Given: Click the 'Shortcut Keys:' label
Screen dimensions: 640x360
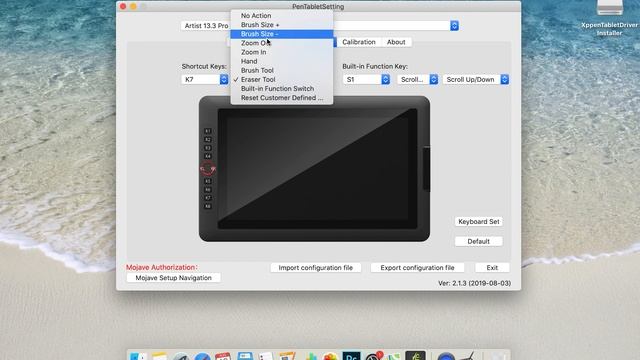Looking at the screenshot, I should pos(204,67).
